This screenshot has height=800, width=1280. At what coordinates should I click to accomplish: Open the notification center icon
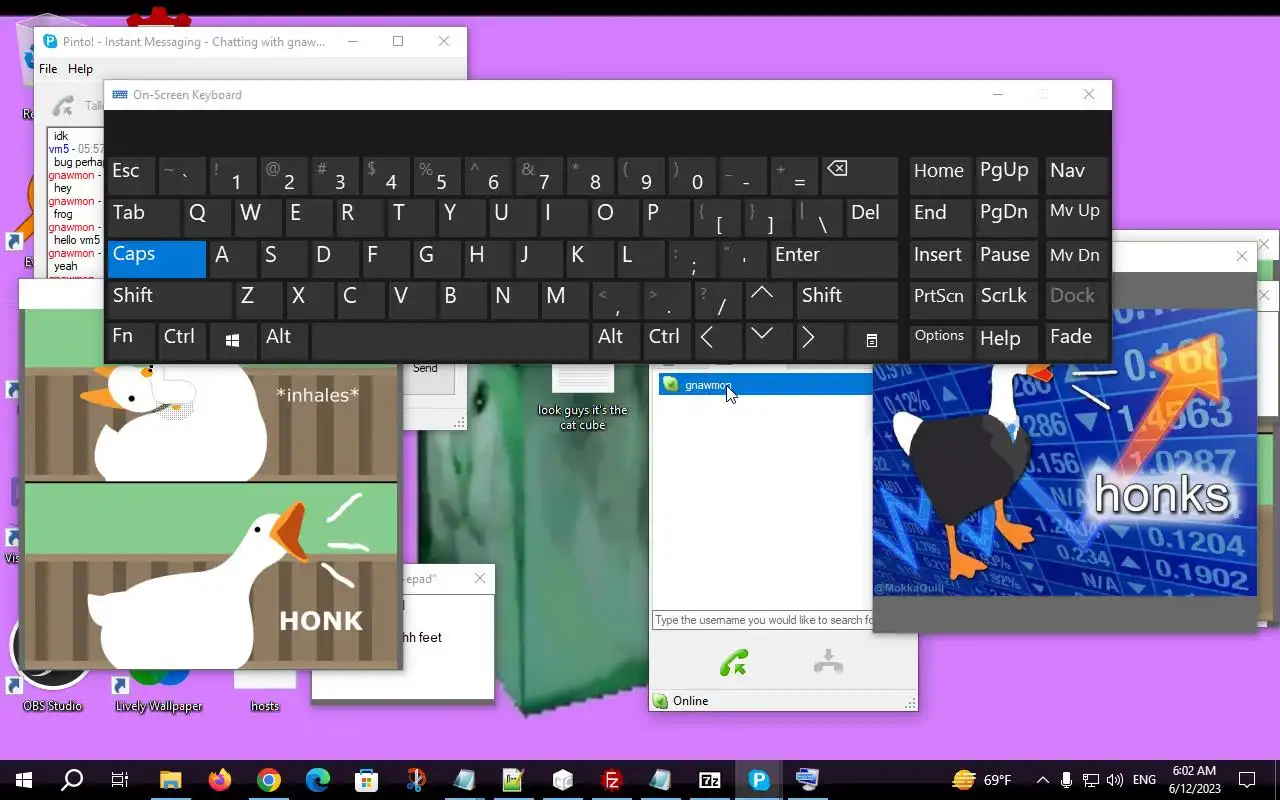tap(1247, 780)
